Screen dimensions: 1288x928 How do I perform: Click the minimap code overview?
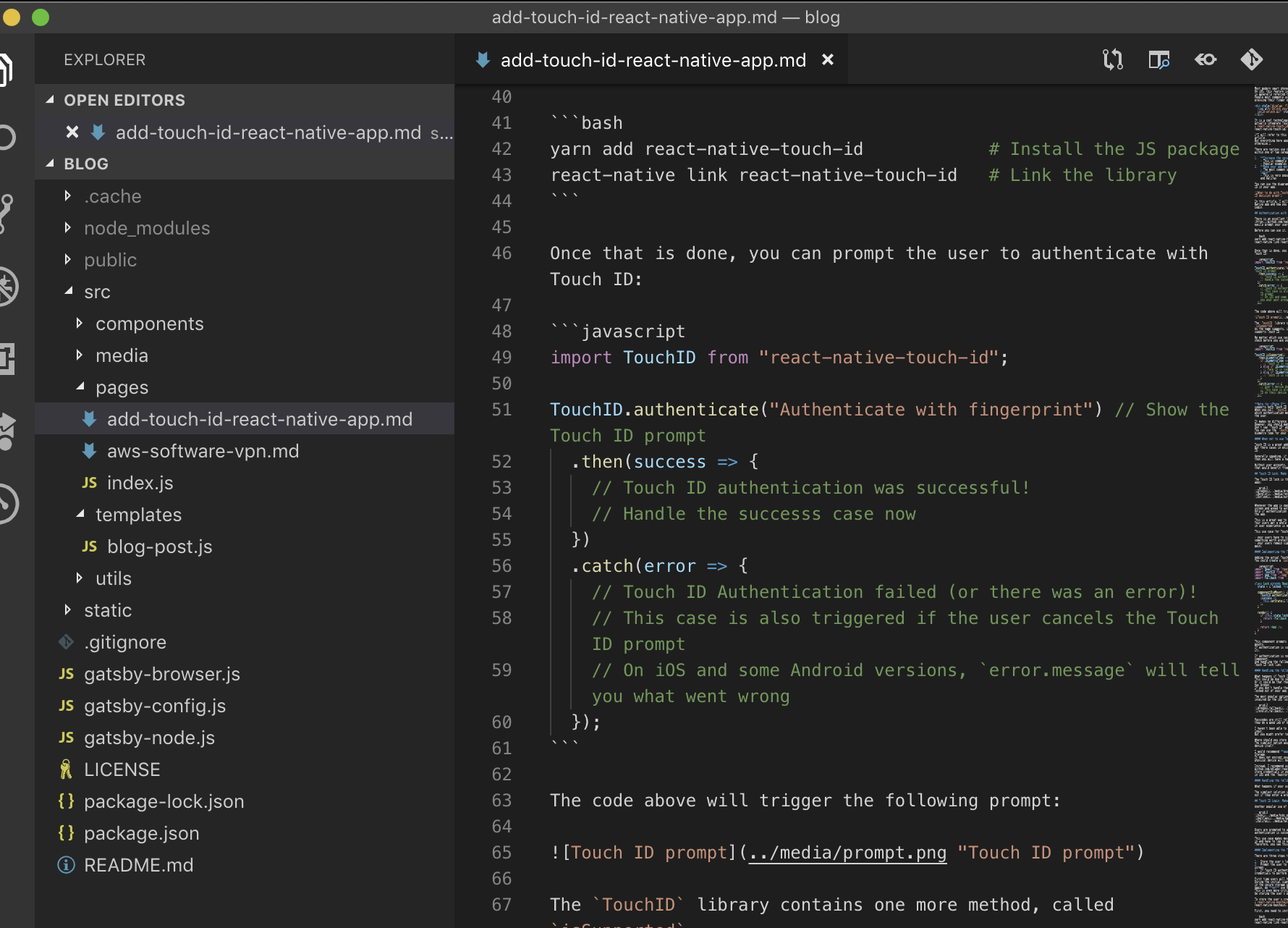(x=1271, y=507)
